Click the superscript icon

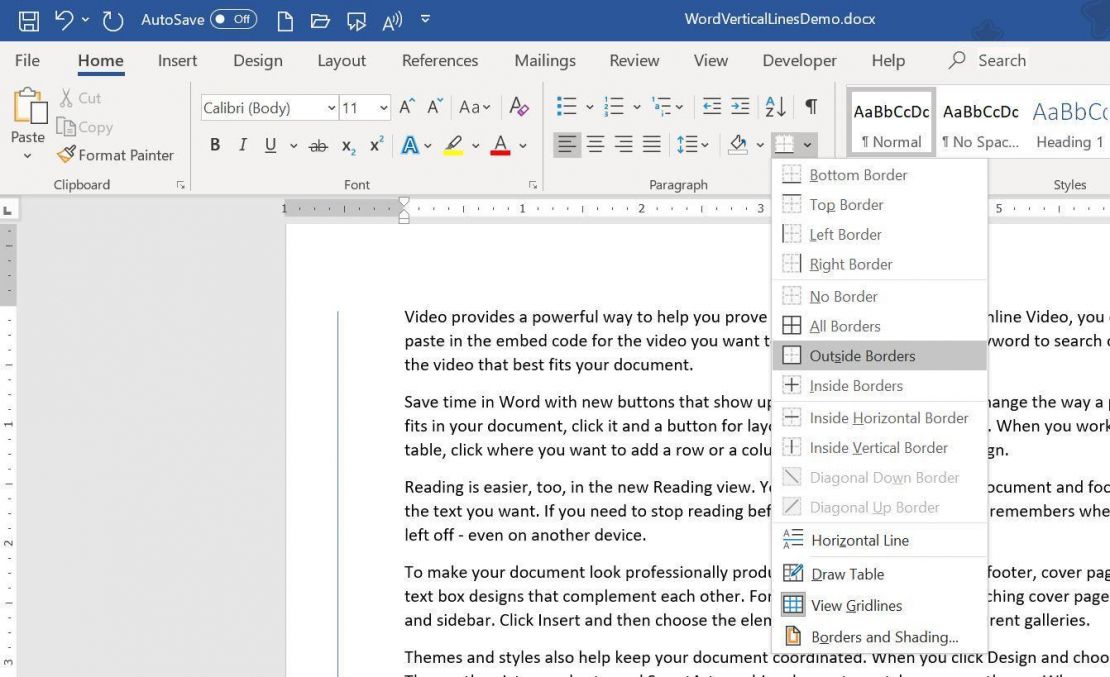coord(375,147)
